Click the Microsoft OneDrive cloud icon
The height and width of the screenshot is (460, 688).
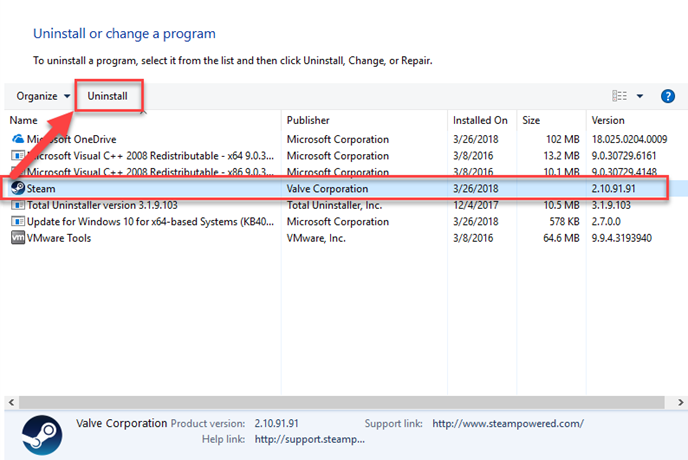click(17, 139)
